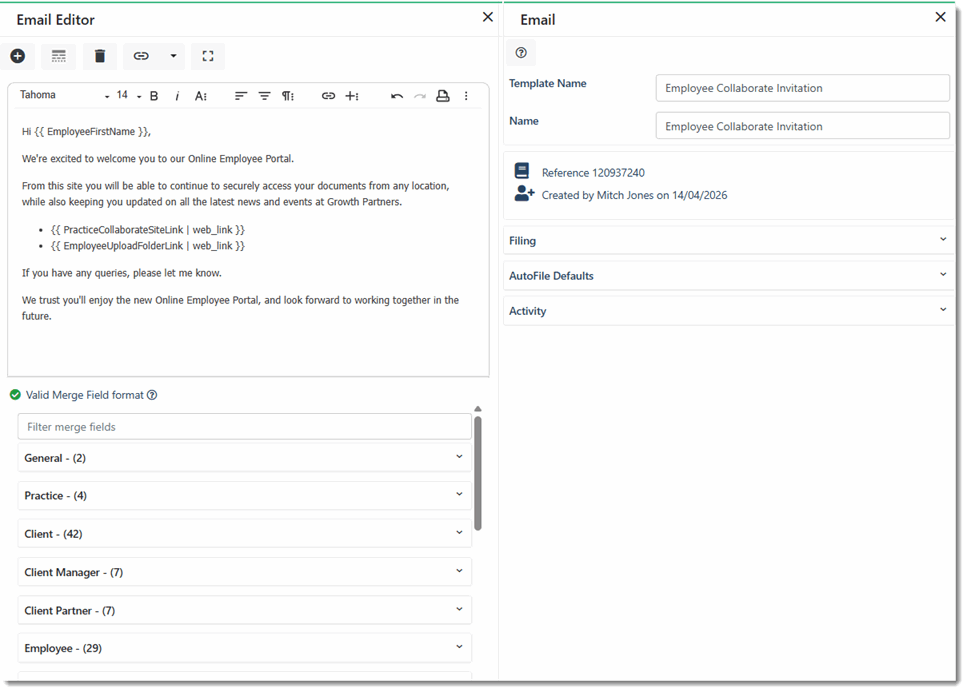Click the table layout icon in top toolbar
Viewport: 963px width, 688px height.
pyautogui.click(x=58, y=56)
